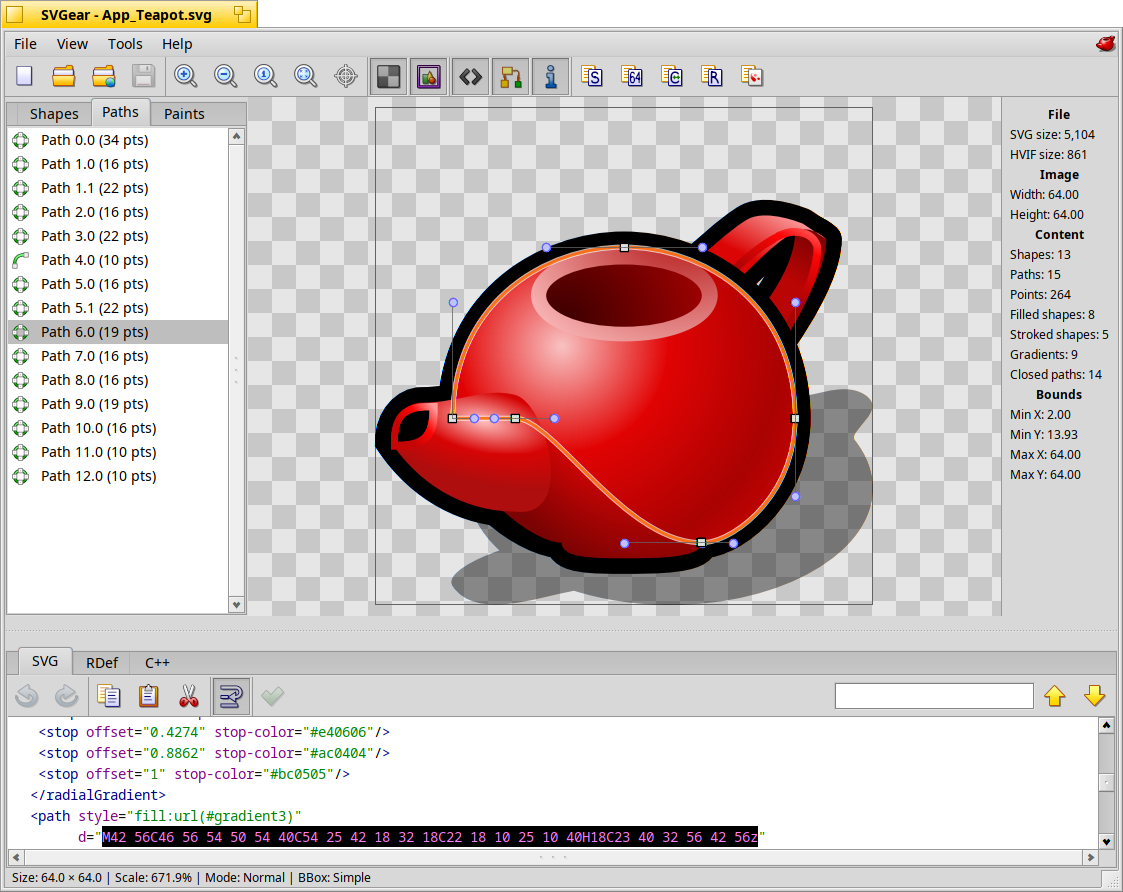Toggle the info statistics panel button
Image resolution: width=1123 pixels, height=892 pixels.
click(x=550, y=76)
